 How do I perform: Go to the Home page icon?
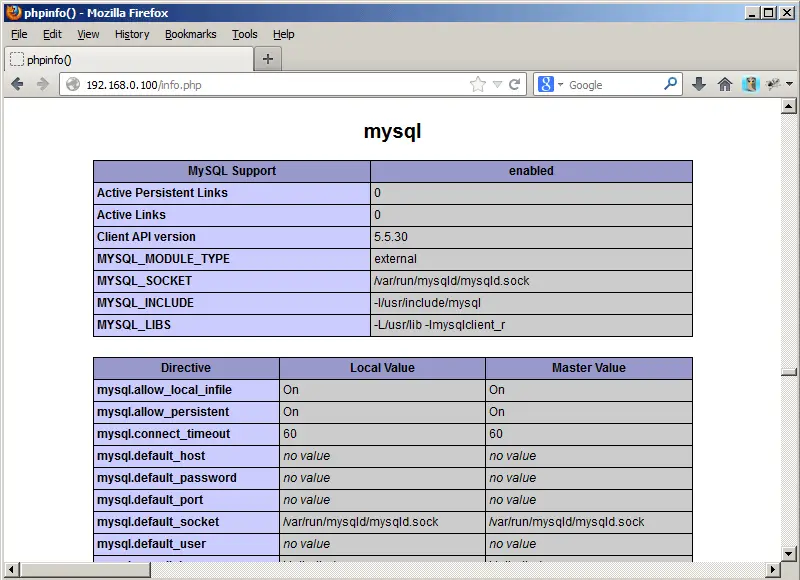[x=724, y=84]
